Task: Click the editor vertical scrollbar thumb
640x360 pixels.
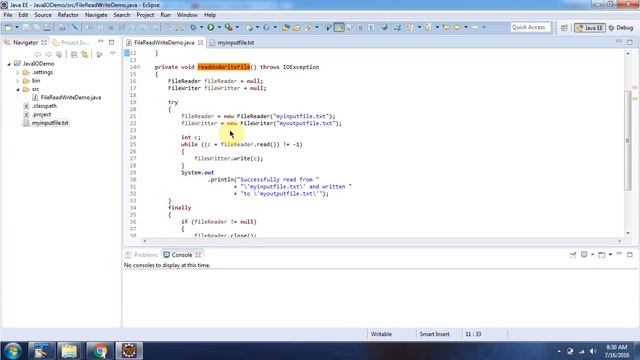Action: [628, 140]
